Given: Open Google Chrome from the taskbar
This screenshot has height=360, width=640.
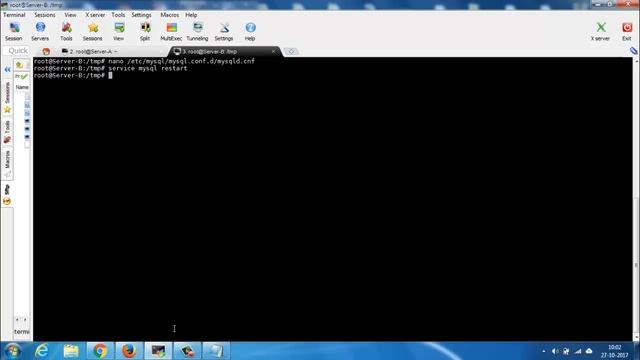Looking at the screenshot, I should [x=100, y=351].
